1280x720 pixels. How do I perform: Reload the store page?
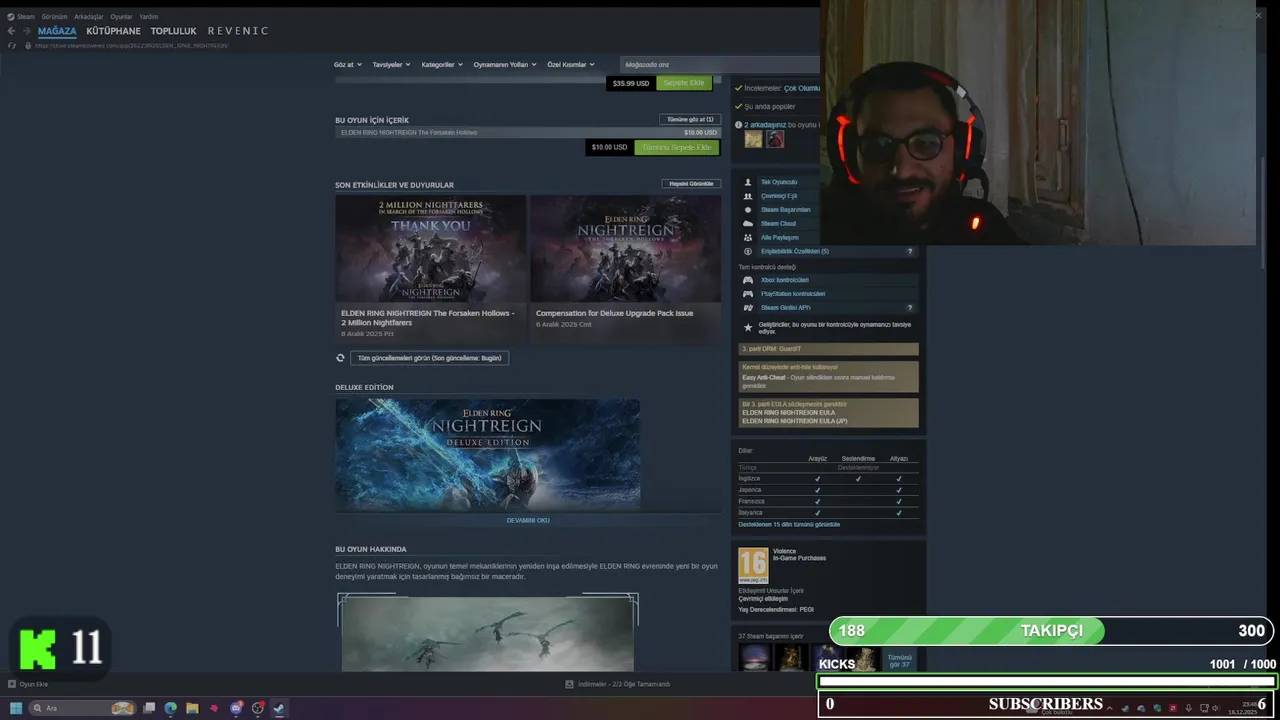click(x=12, y=45)
